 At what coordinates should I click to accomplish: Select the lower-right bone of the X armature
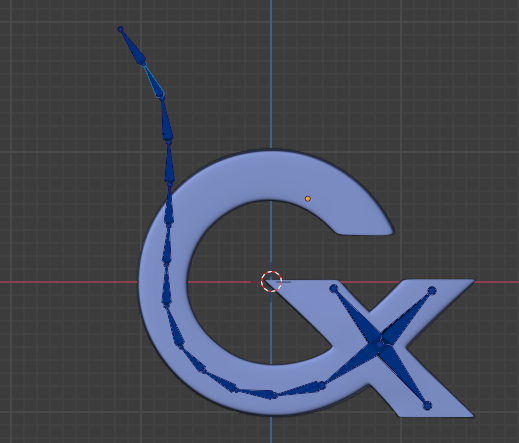(405, 377)
